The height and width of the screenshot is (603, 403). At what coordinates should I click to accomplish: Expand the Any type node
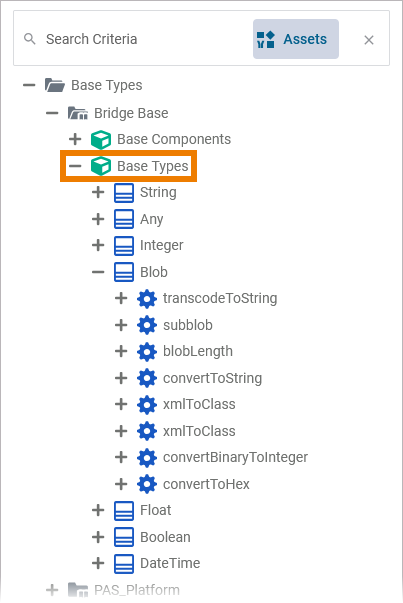point(98,219)
